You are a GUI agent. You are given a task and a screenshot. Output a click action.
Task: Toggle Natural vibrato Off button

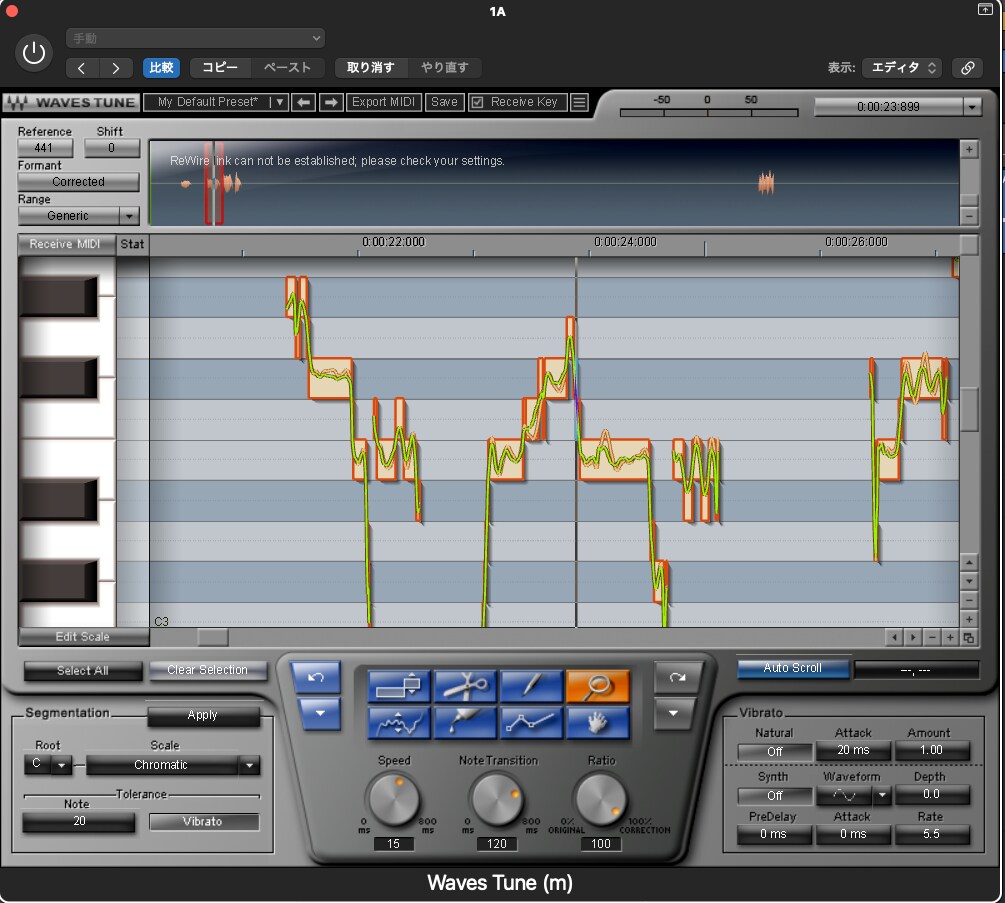(x=774, y=751)
